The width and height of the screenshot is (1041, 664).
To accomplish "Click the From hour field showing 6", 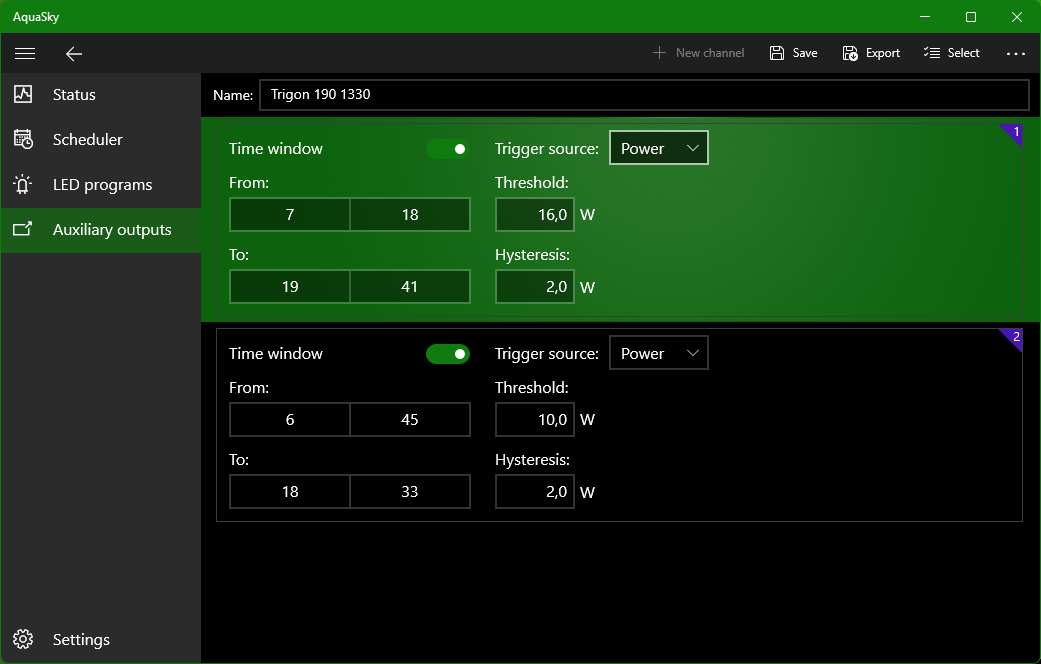I will (x=290, y=419).
